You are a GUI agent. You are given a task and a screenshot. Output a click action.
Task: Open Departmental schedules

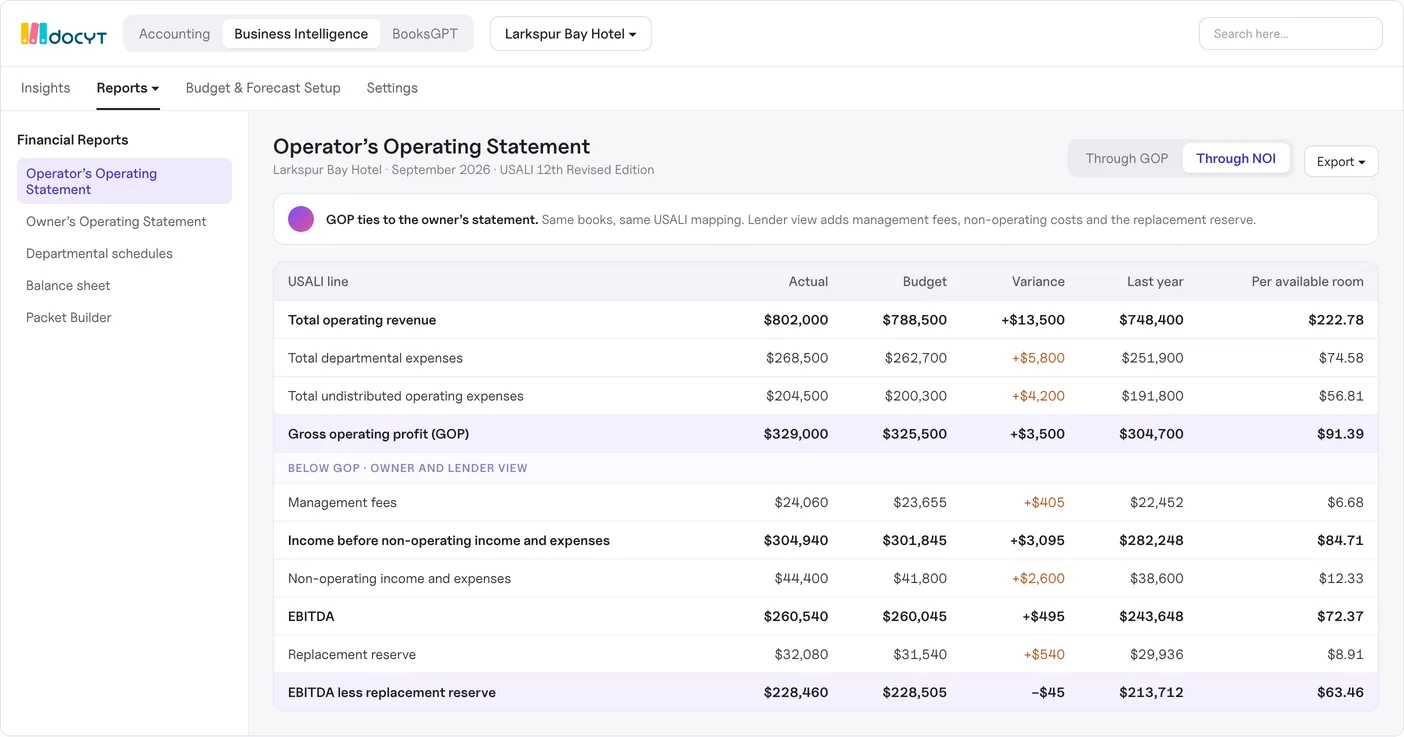coord(99,254)
